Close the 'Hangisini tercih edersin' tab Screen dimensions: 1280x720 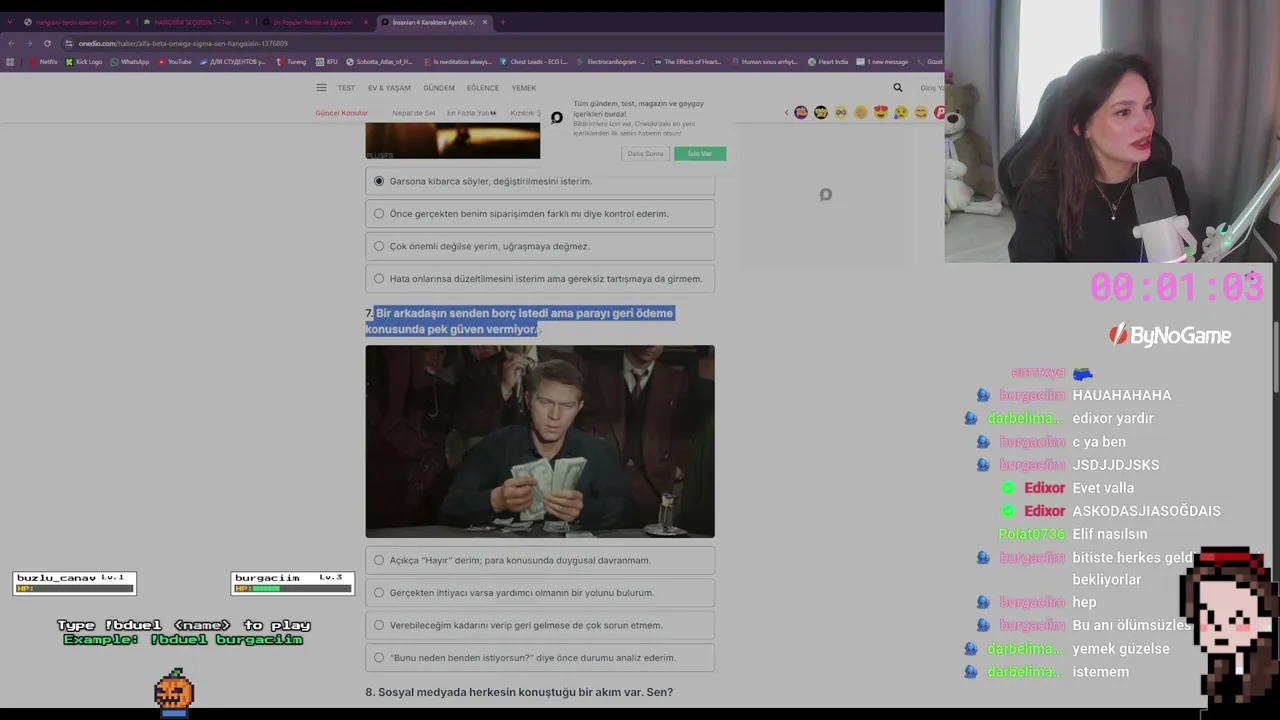pyautogui.click(x=127, y=22)
